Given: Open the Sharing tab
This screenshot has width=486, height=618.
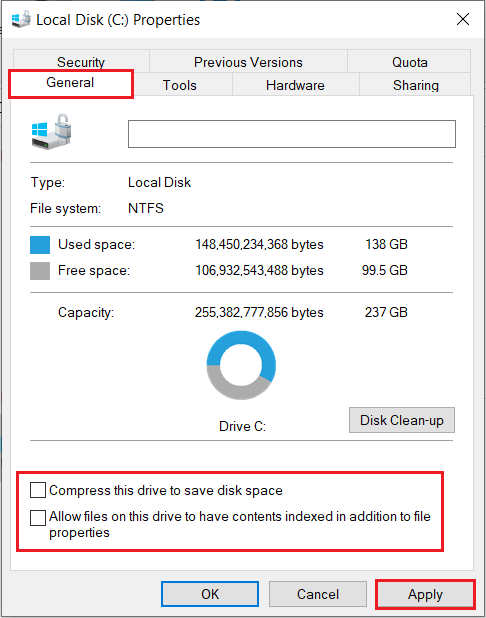Looking at the screenshot, I should (x=415, y=85).
